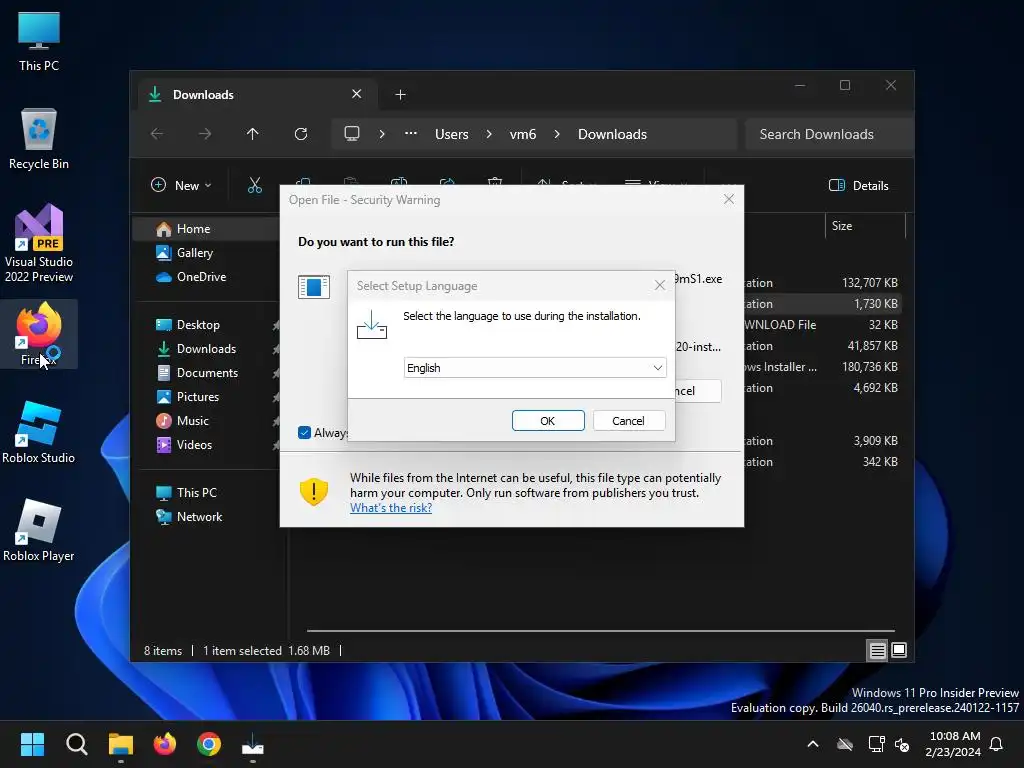Toggle the Details pane button
Viewport: 1024px width, 768px height.
click(858, 185)
